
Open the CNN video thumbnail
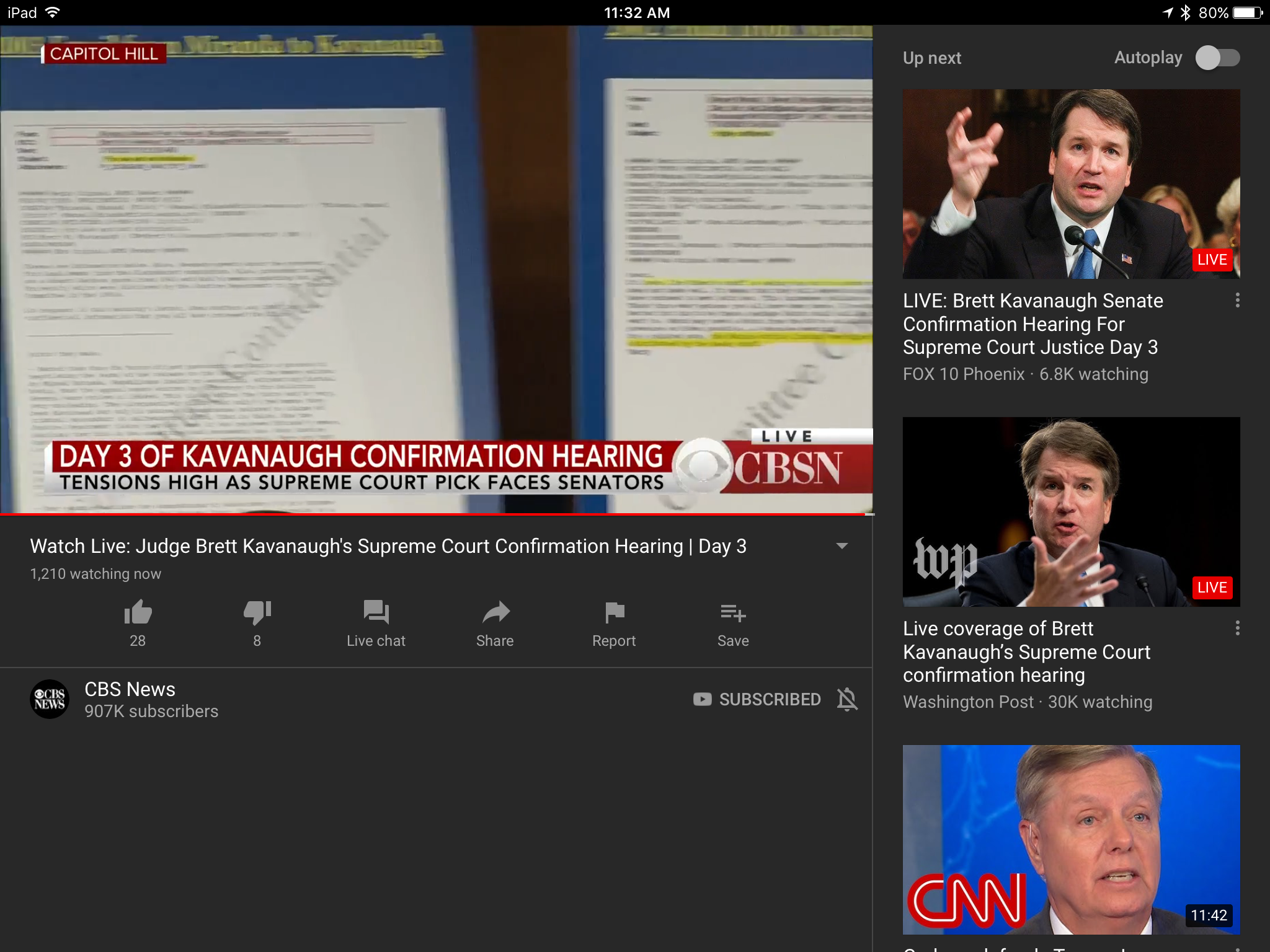coord(1072,840)
